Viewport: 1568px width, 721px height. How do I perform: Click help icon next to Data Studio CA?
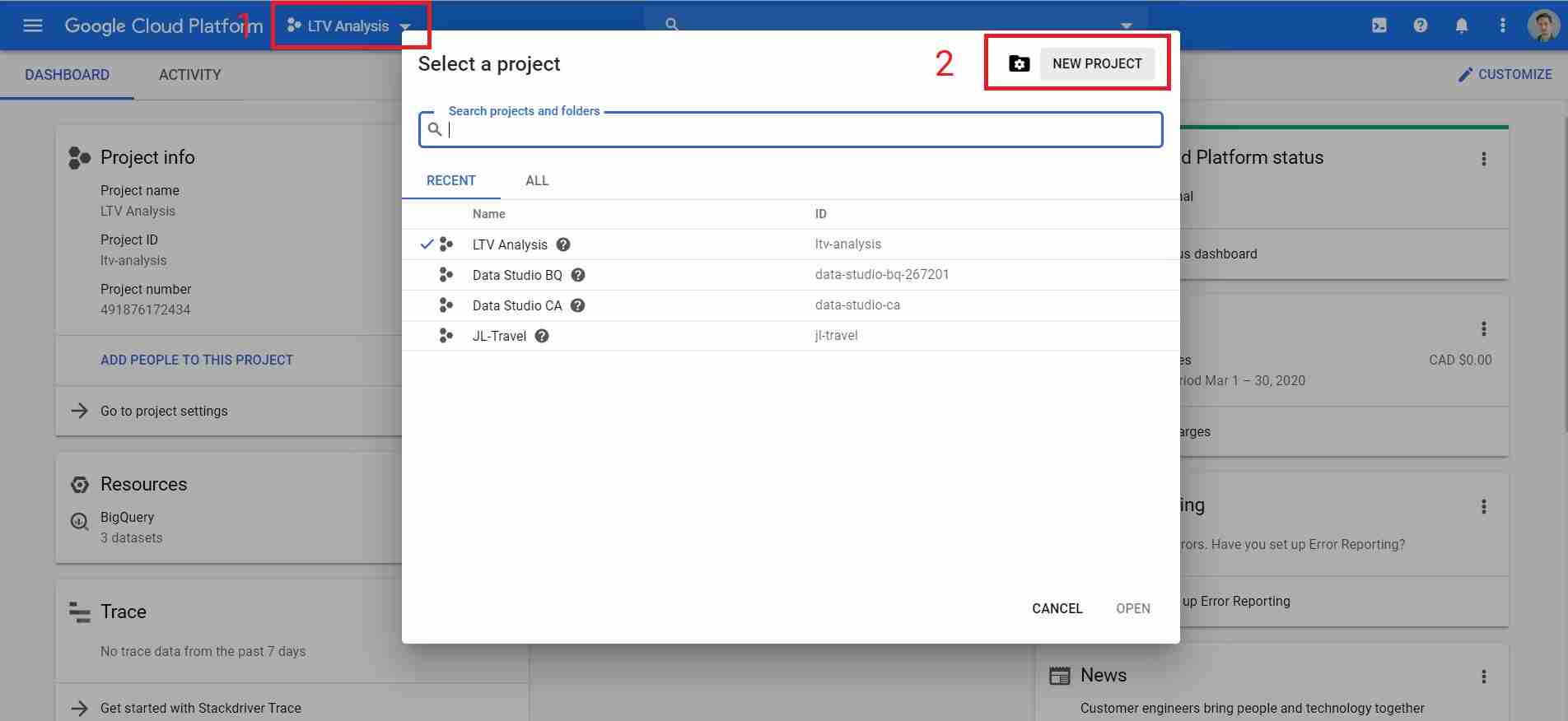tap(578, 305)
